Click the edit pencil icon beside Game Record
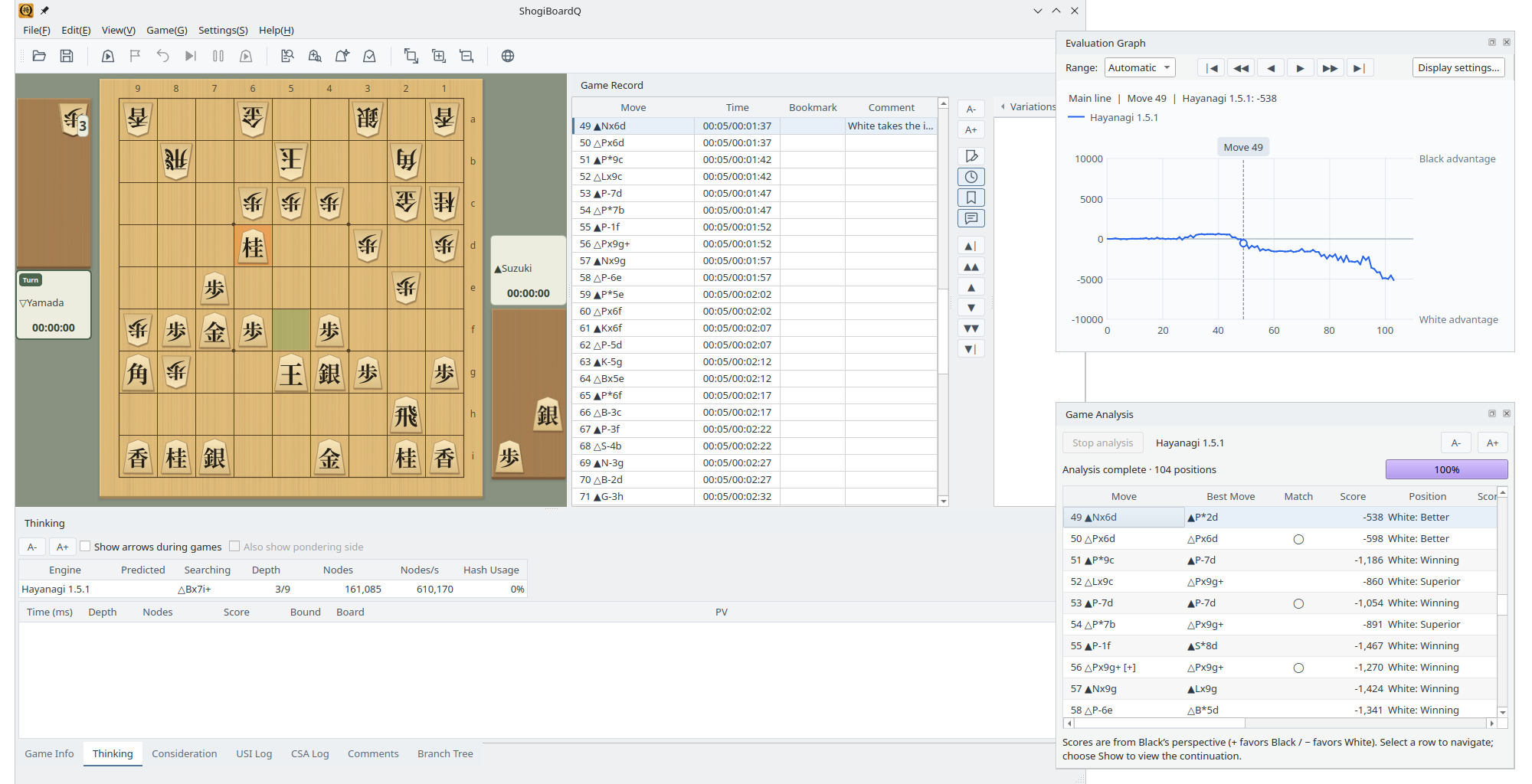The image size is (1532, 784). [x=971, y=156]
